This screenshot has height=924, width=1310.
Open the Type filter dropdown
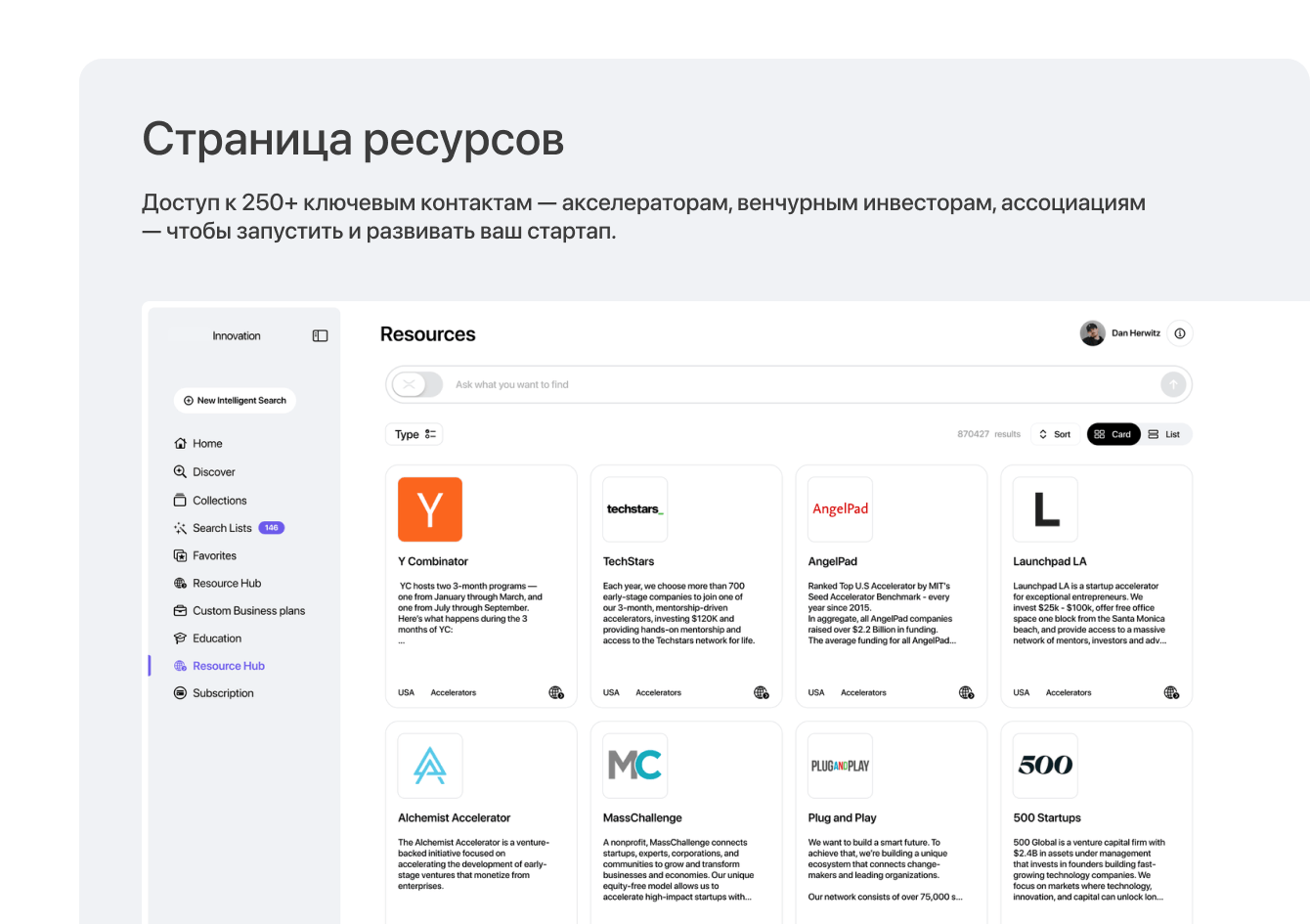click(415, 434)
